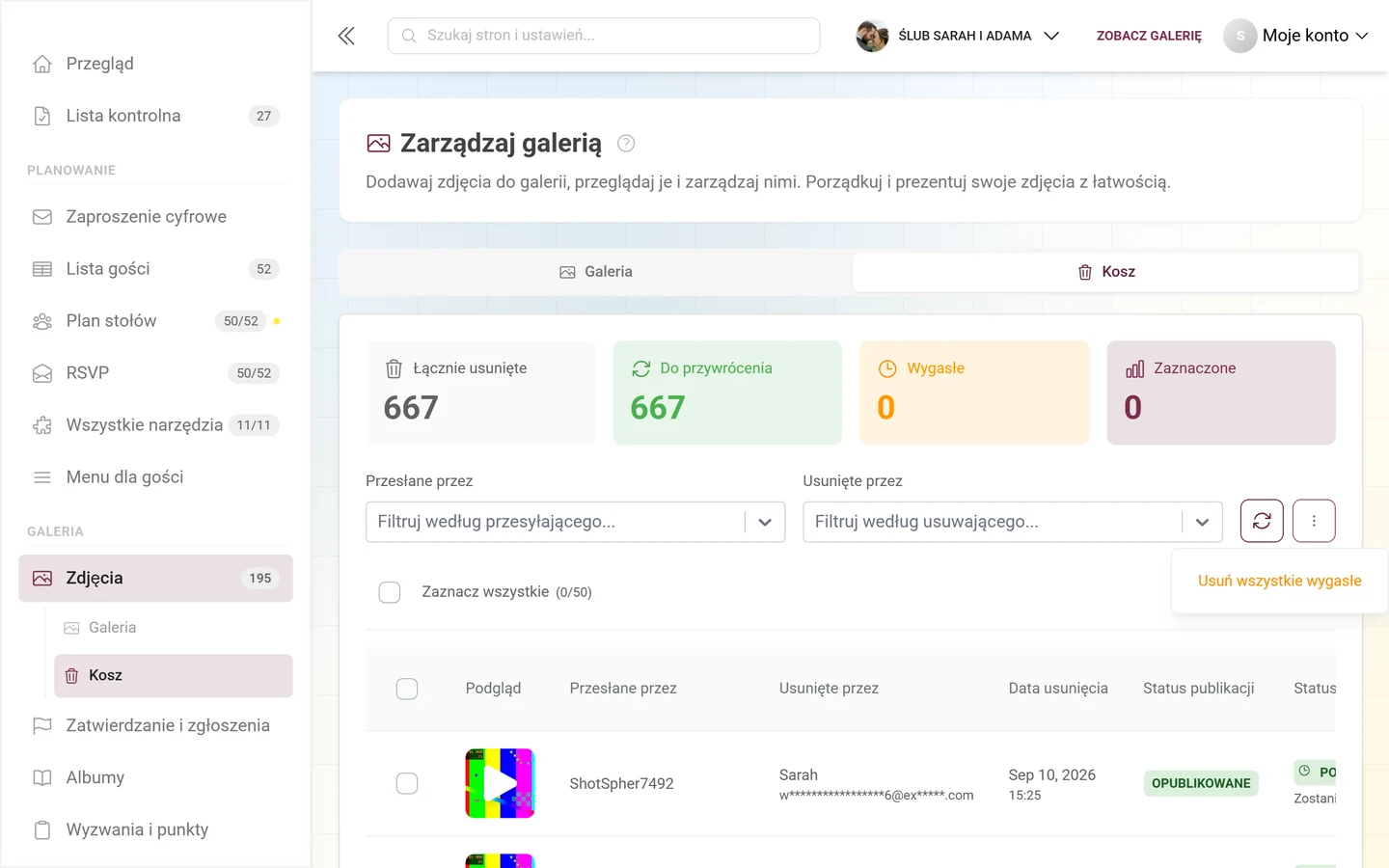Click the RSVP open-envelope icon
1389x868 pixels.
42,373
